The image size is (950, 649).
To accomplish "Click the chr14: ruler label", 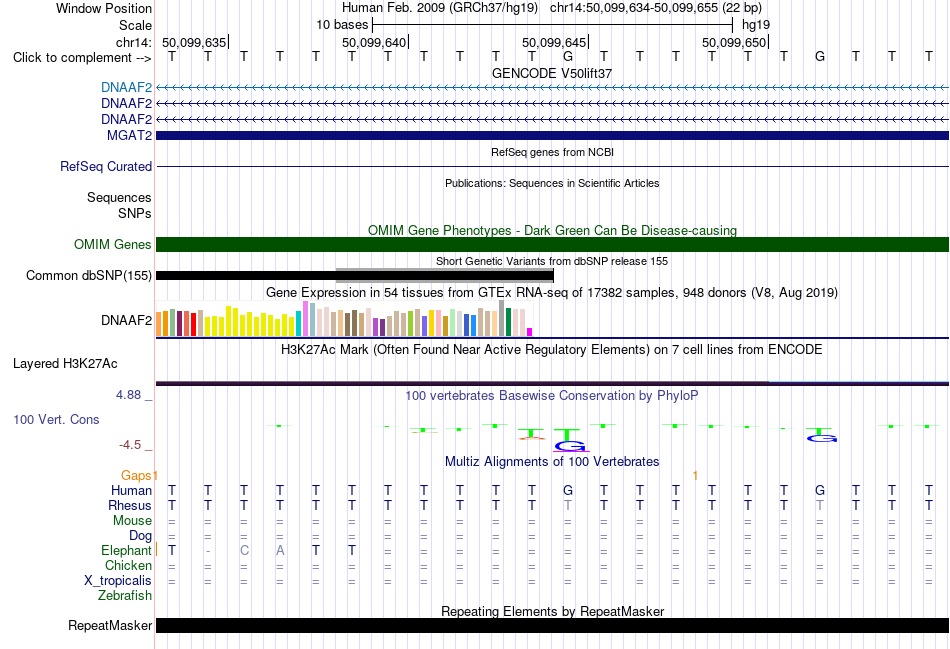I will [134, 42].
